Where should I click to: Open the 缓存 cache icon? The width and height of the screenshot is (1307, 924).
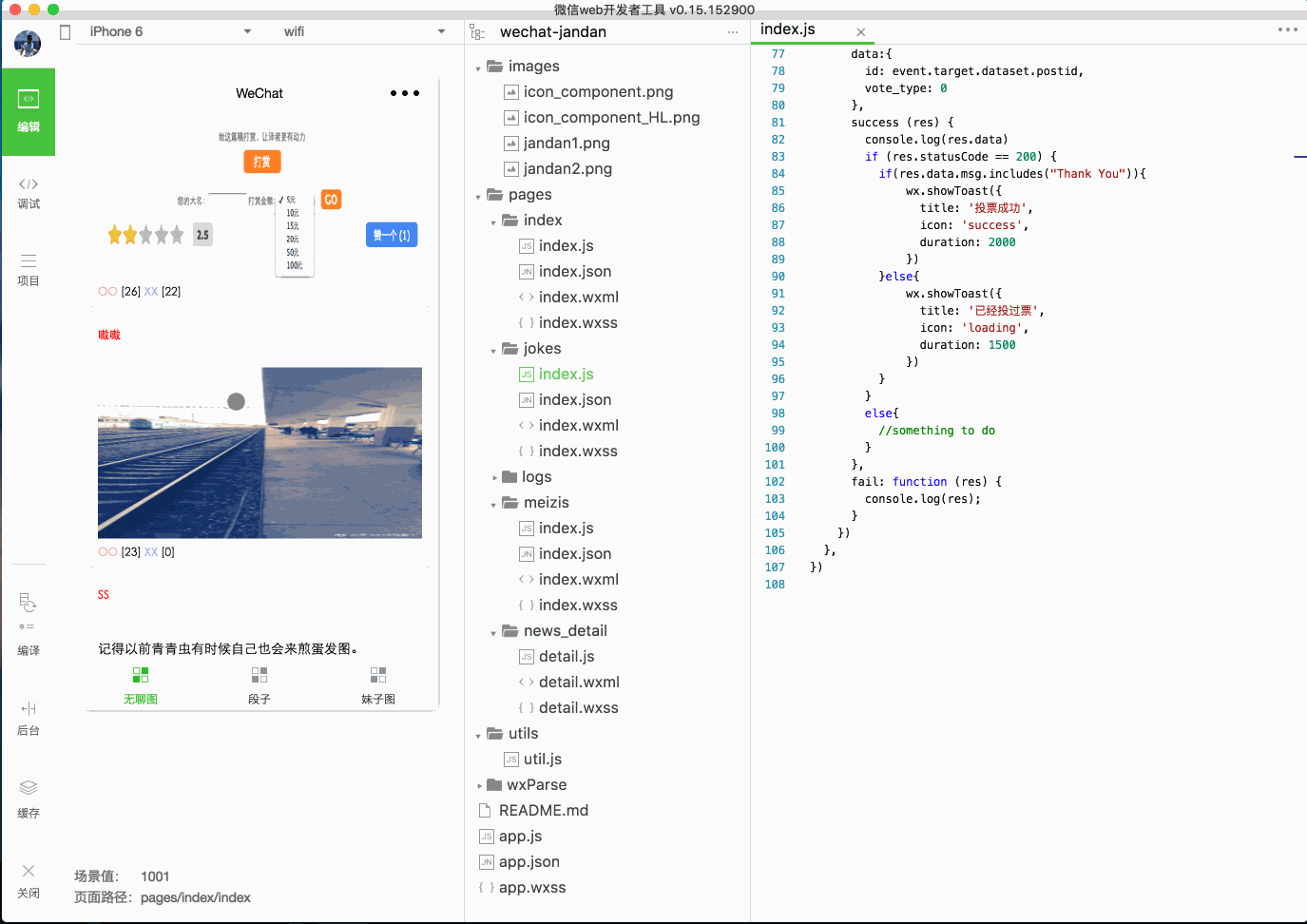click(x=29, y=799)
